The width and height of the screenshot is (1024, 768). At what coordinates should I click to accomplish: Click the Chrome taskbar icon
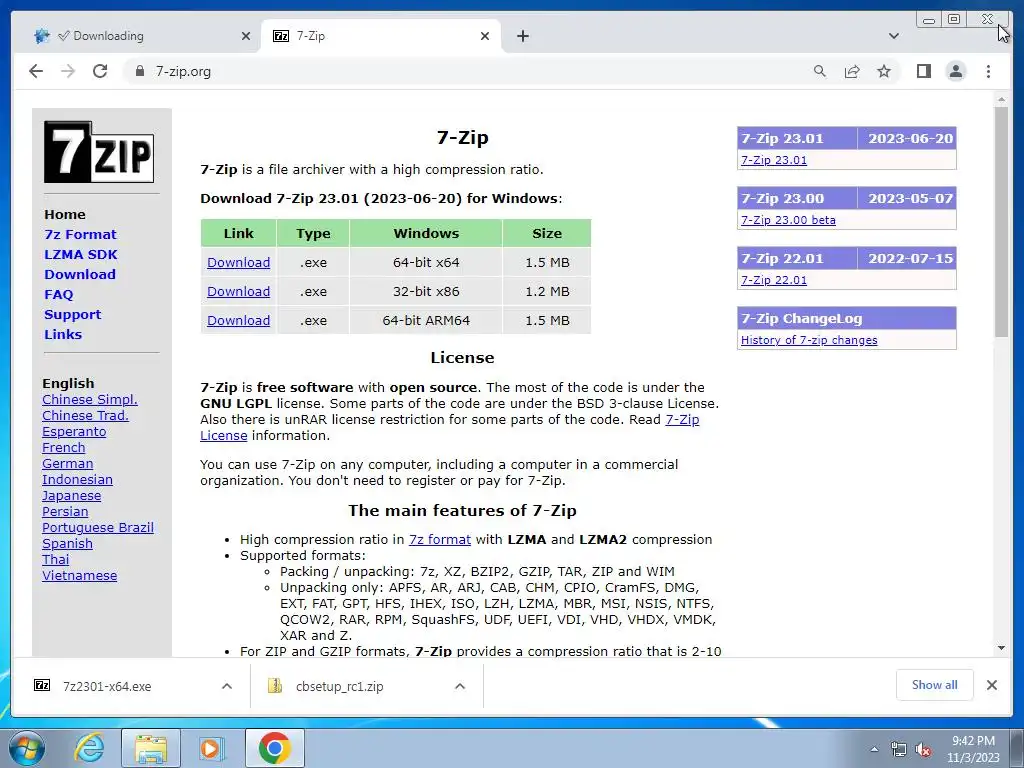coord(274,748)
